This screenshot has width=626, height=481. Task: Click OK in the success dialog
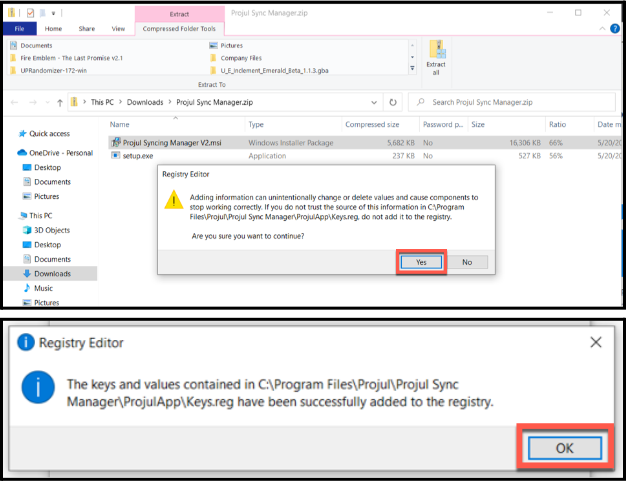click(565, 448)
